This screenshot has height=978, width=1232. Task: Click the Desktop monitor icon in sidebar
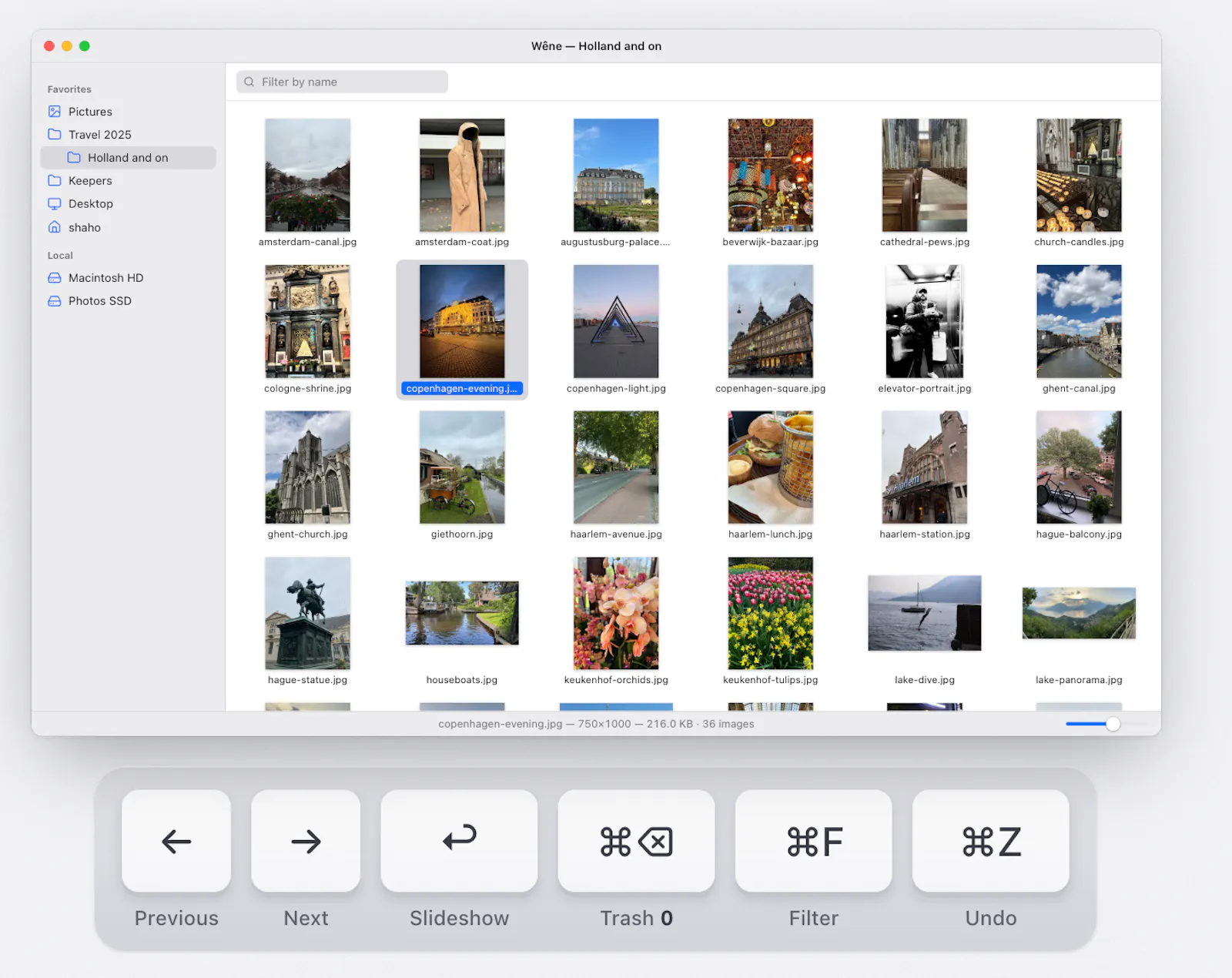pyautogui.click(x=55, y=204)
